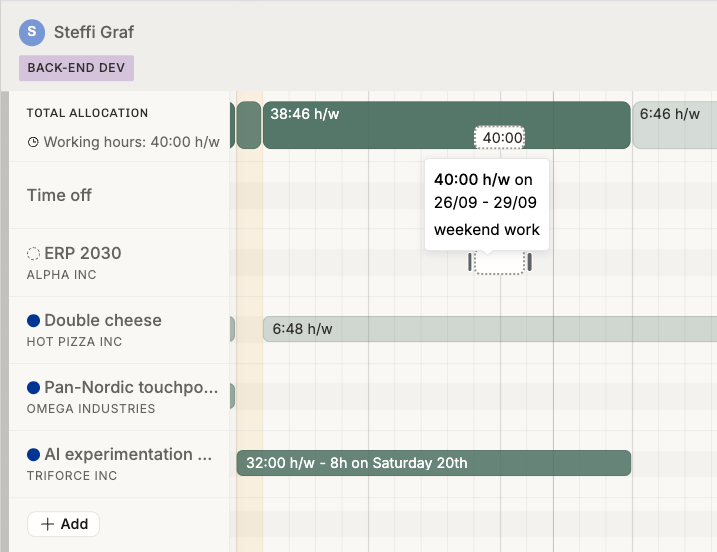Click the BACK-END DEV role tag

pyautogui.click(x=76, y=68)
